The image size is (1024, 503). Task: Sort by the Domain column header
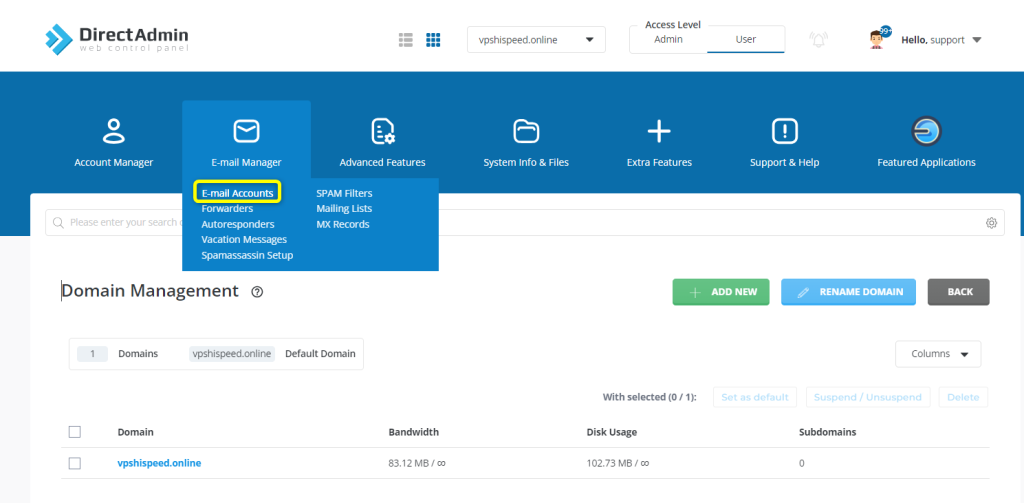(136, 432)
